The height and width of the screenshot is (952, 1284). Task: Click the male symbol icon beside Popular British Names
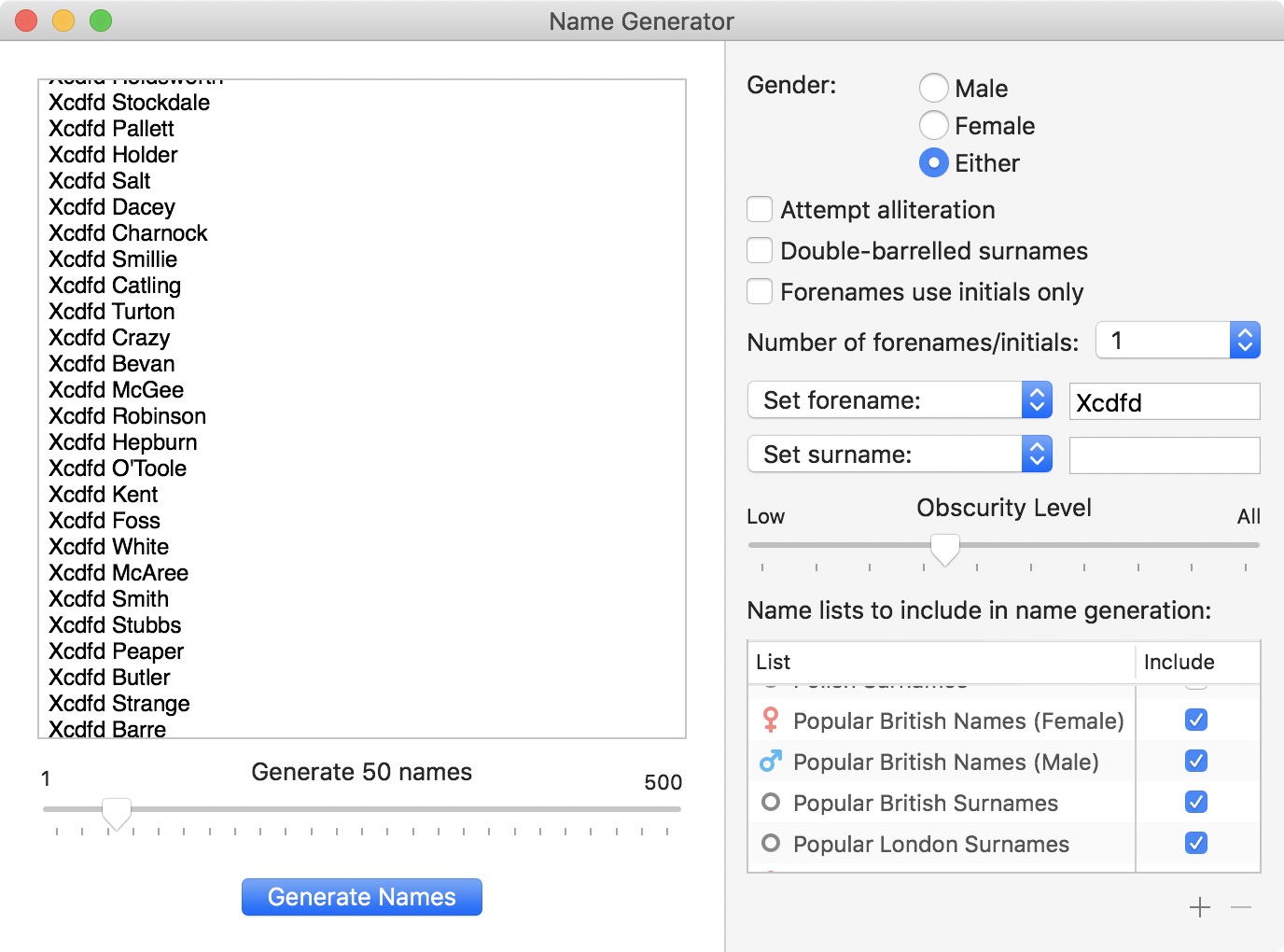coord(770,762)
